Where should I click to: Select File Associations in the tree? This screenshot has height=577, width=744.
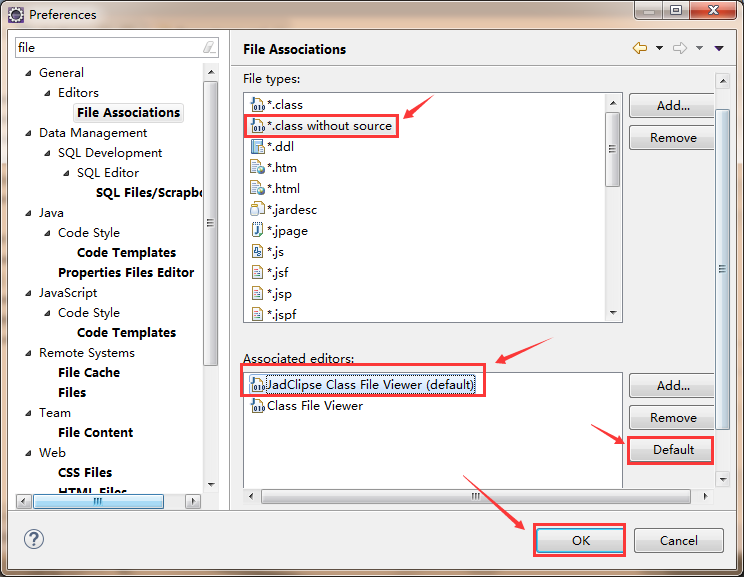click(129, 112)
